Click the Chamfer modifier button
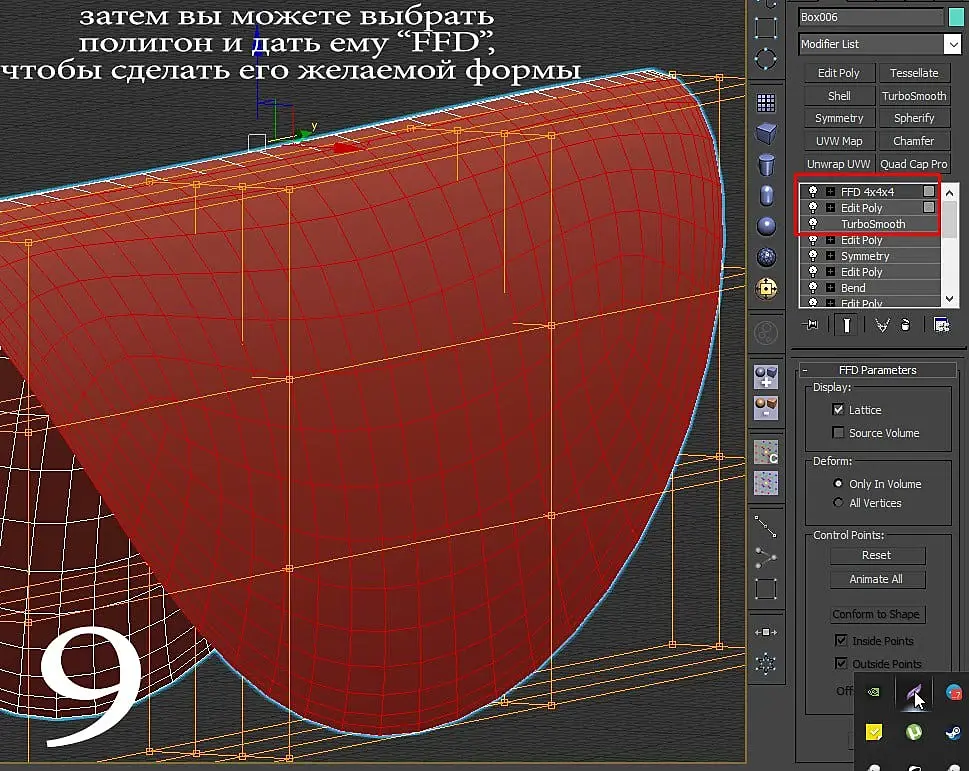969x771 pixels. tap(914, 141)
